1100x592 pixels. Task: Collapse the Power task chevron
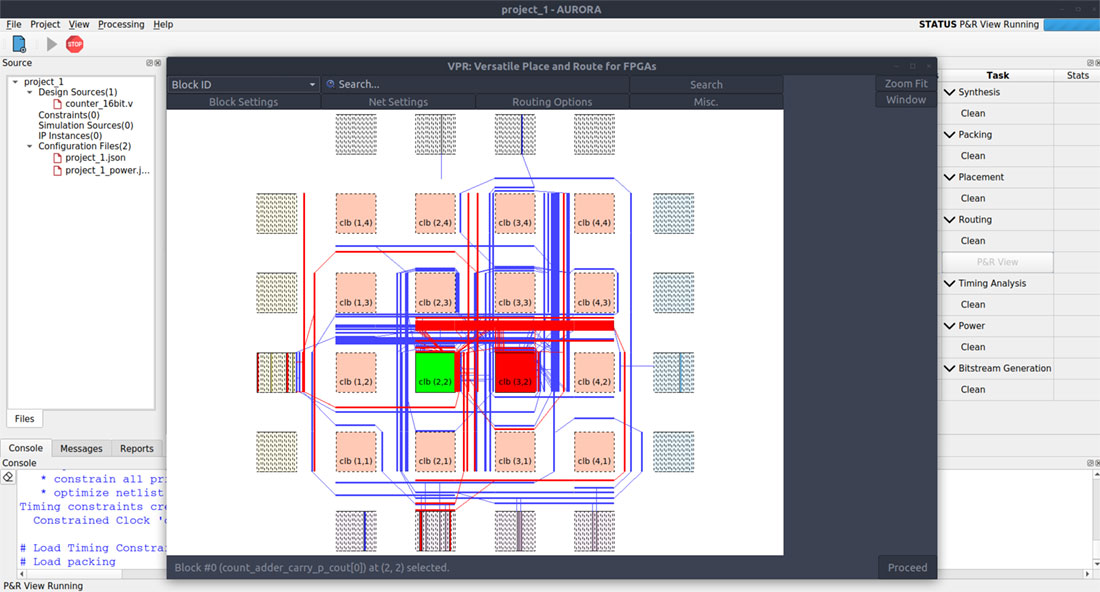pyautogui.click(x=950, y=325)
